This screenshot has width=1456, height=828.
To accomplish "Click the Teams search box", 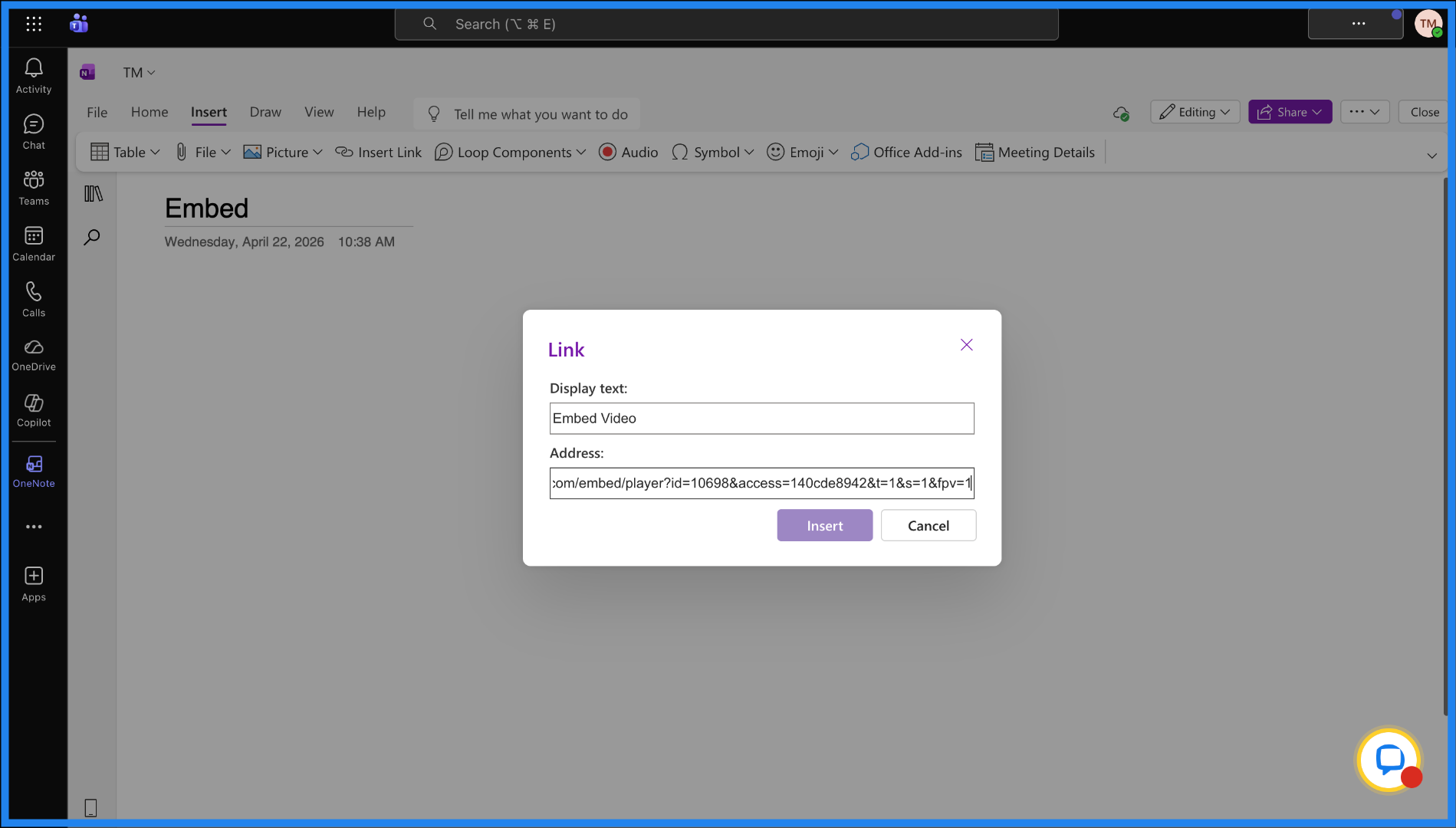I will click(727, 24).
